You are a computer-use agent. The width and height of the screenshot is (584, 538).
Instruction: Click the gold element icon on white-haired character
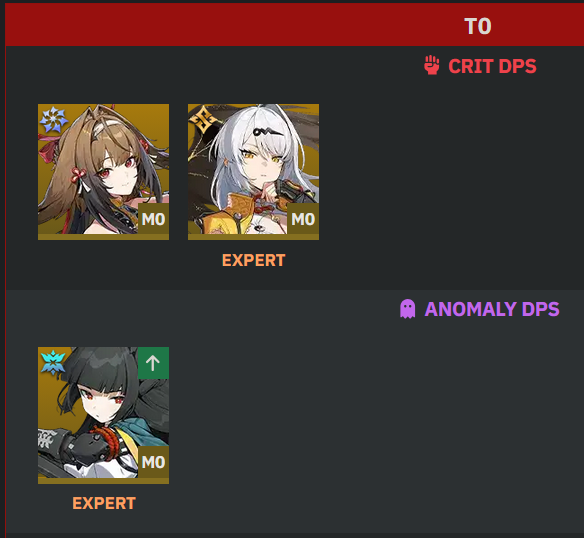(203, 119)
